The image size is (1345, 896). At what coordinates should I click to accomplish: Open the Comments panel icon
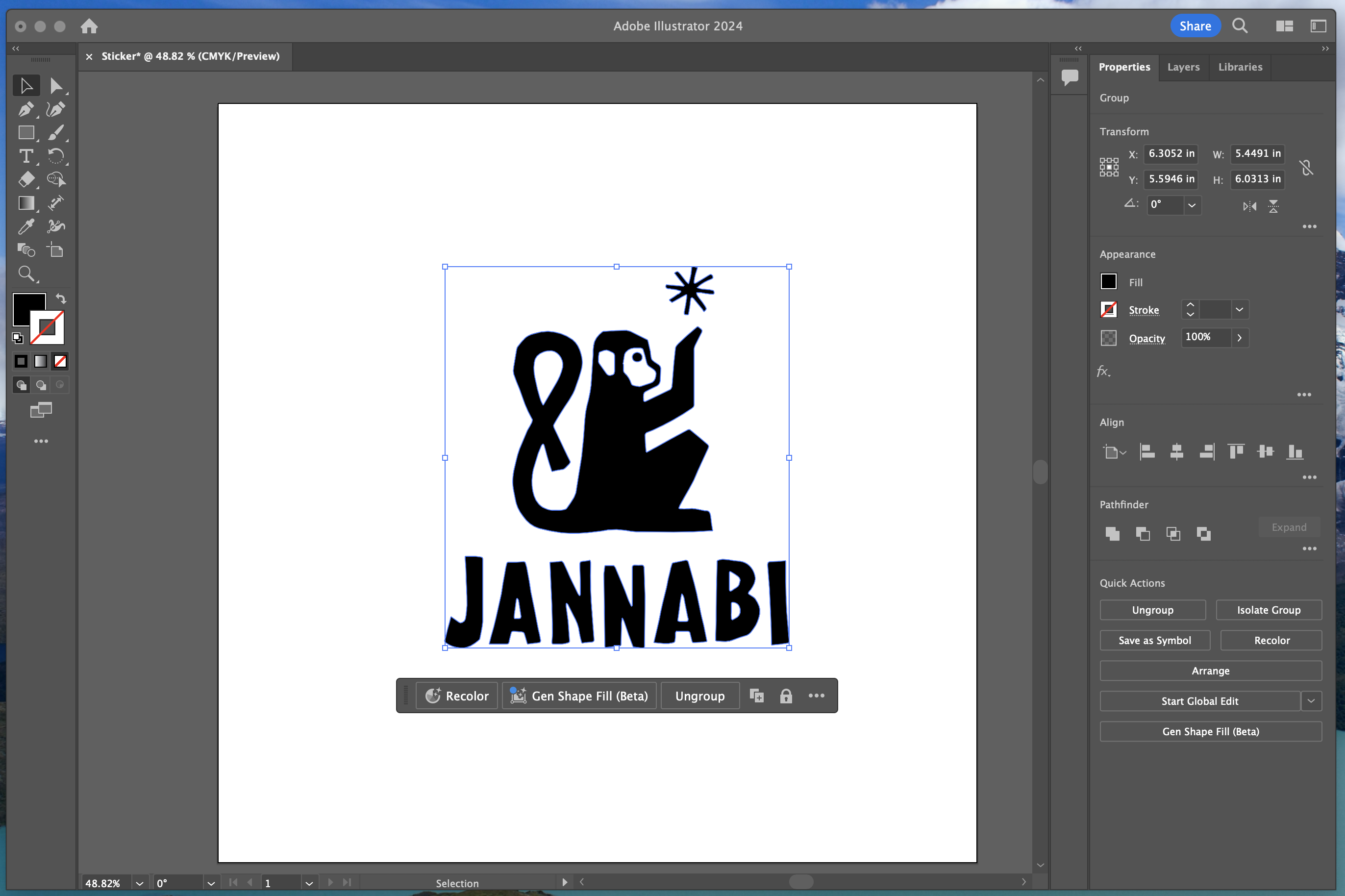click(x=1070, y=76)
